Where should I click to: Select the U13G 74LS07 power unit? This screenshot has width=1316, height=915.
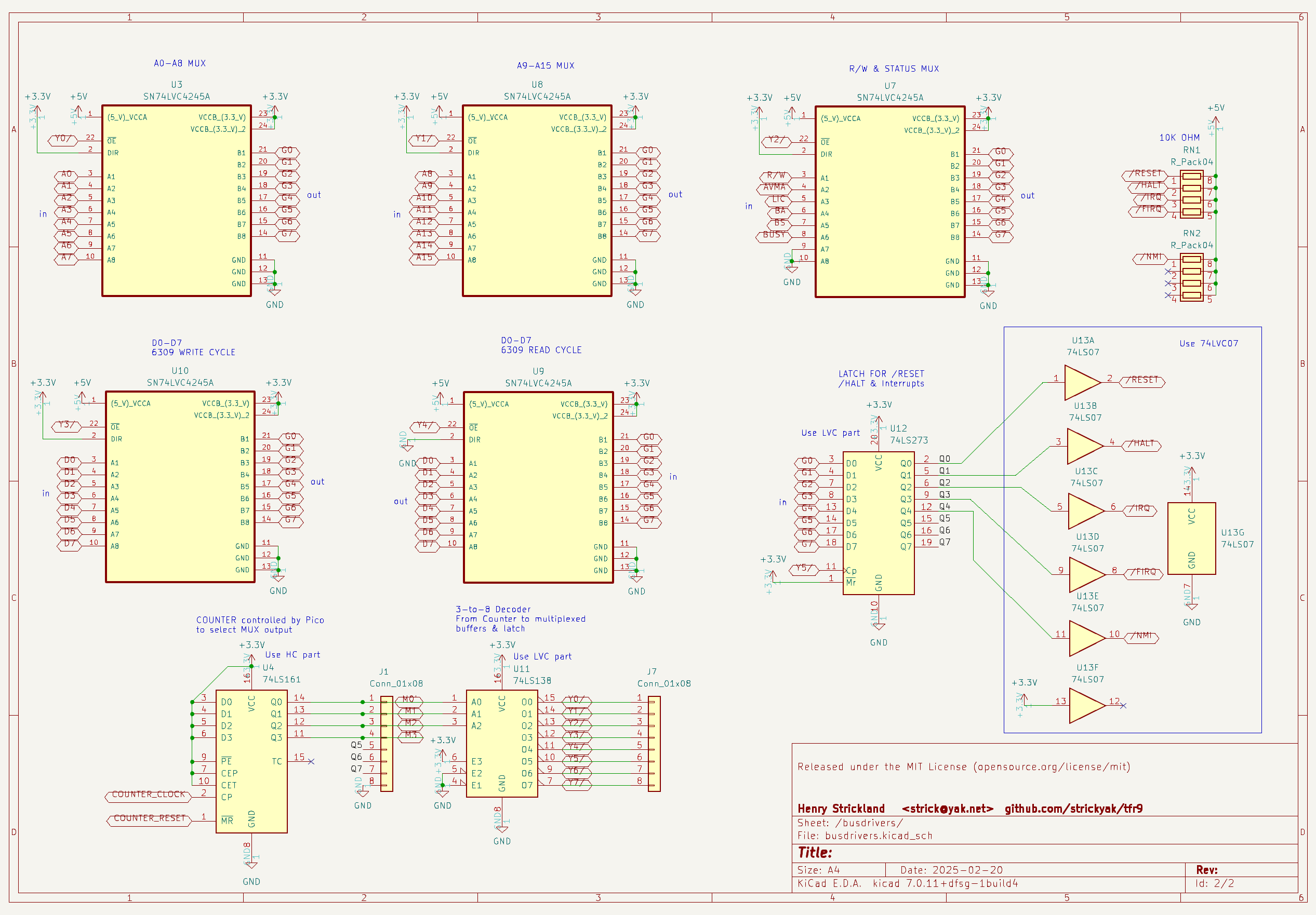coord(1192,539)
